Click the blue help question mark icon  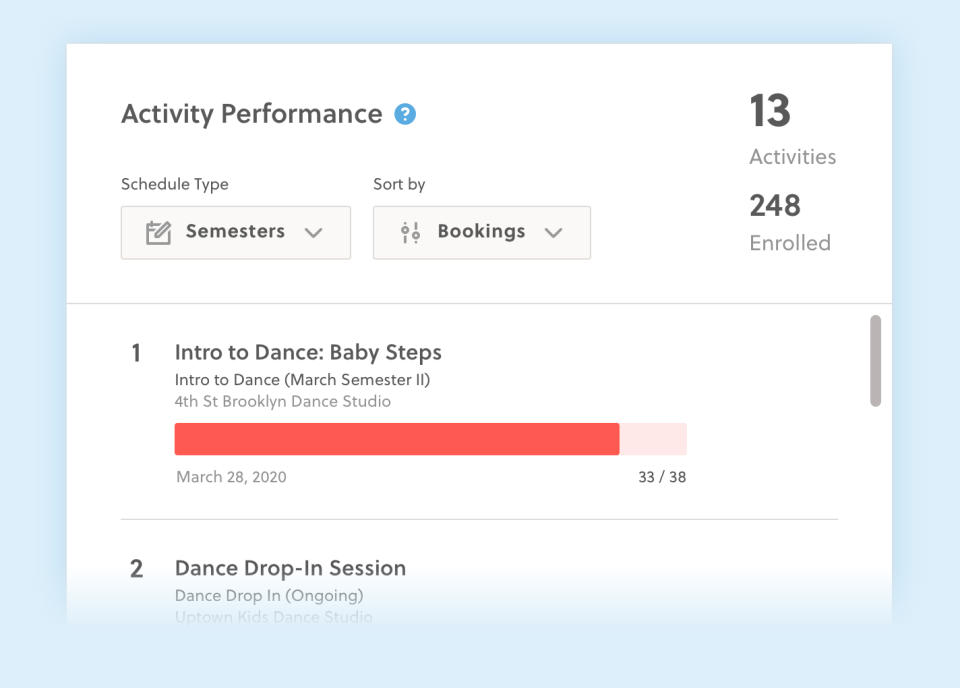pyautogui.click(x=405, y=114)
